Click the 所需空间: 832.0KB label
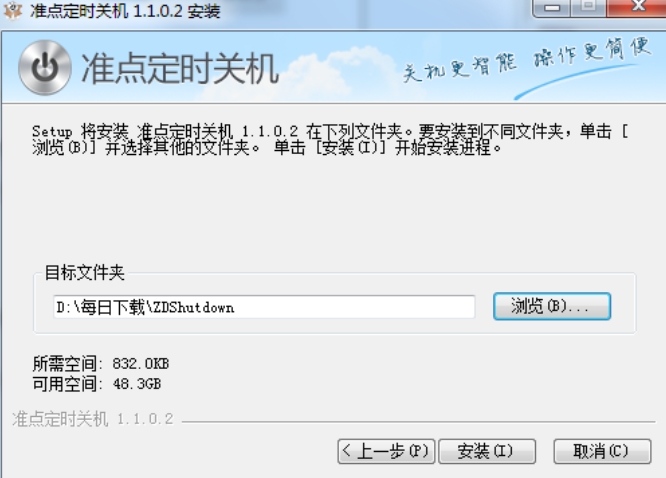This screenshot has height=478, width=666. (x=101, y=364)
